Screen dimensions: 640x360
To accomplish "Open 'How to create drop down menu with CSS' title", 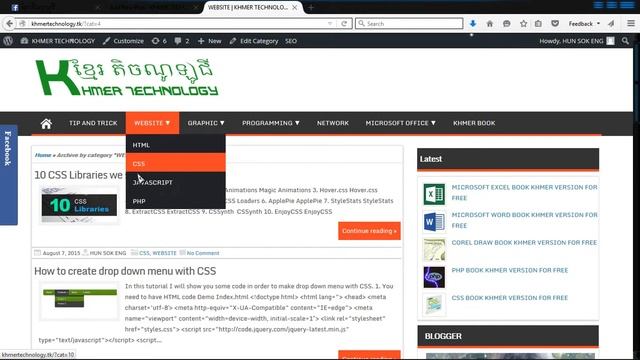I will click(125, 271).
